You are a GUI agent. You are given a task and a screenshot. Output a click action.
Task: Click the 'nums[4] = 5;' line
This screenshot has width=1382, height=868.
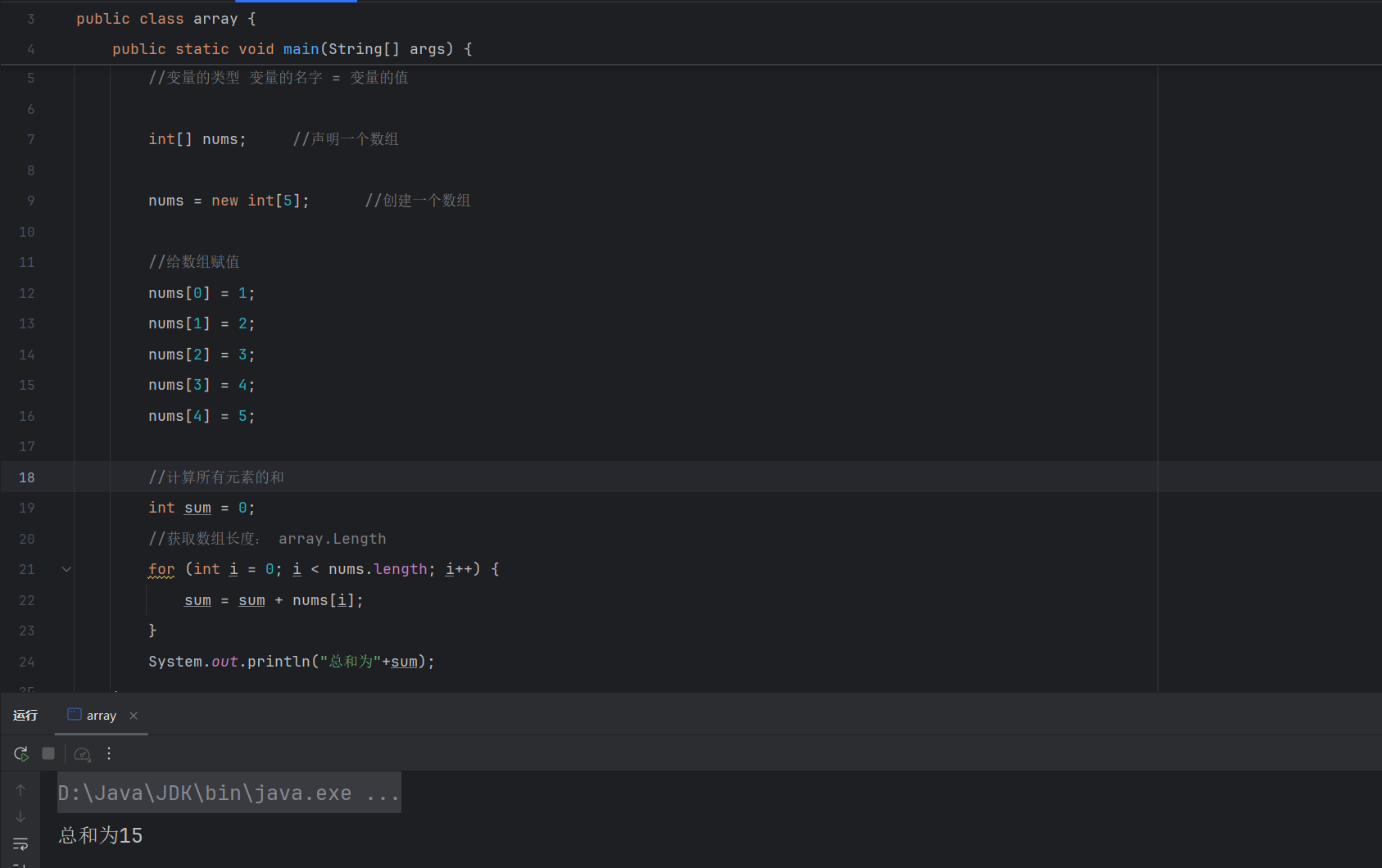tap(202, 416)
